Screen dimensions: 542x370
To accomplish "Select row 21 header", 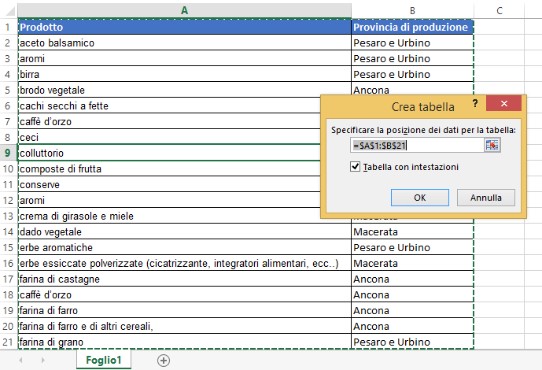I will pos(8,342).
